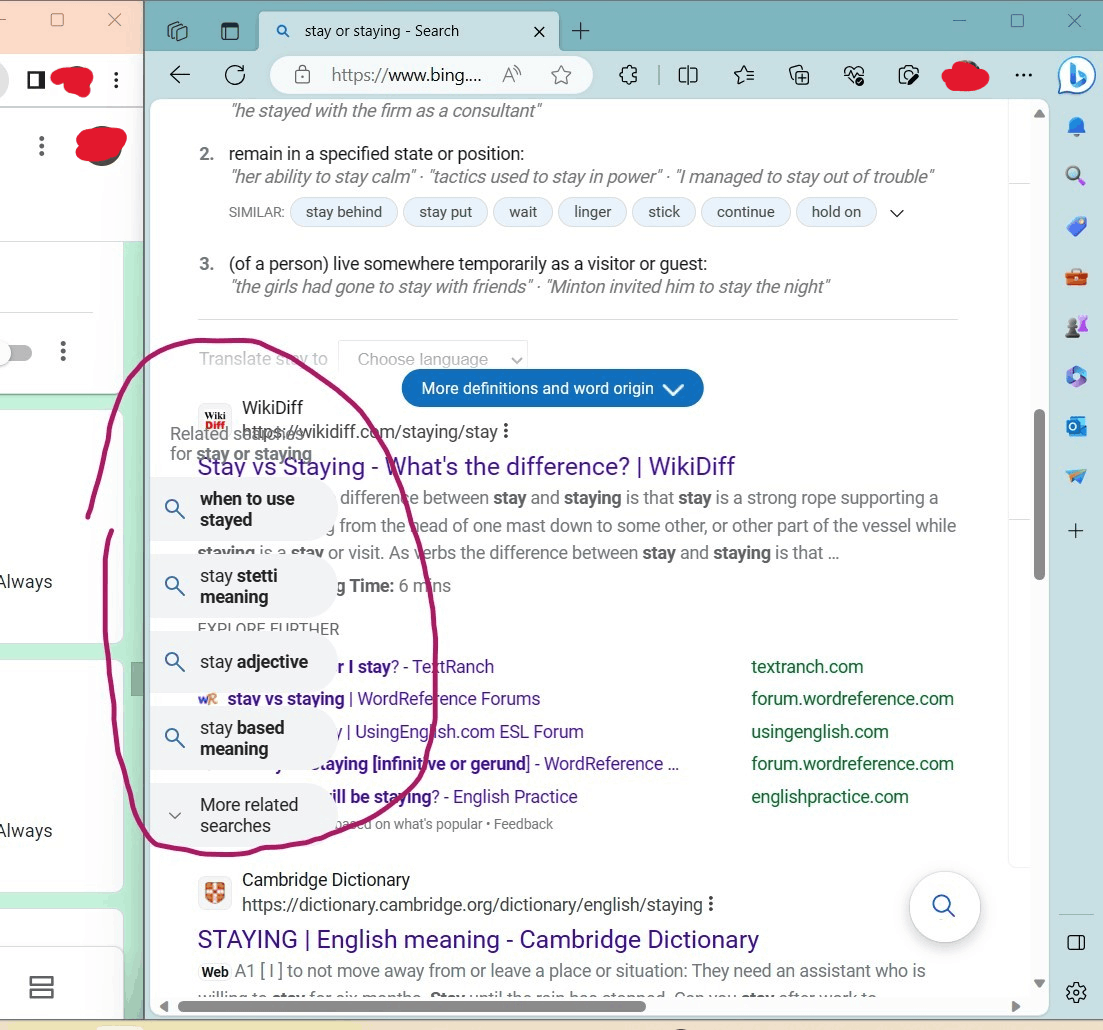Image resolution: width=1103 pixels, height=1030 pixels.
Task: Click the vertical scrollbar thumb
Action: point(1039,495)
